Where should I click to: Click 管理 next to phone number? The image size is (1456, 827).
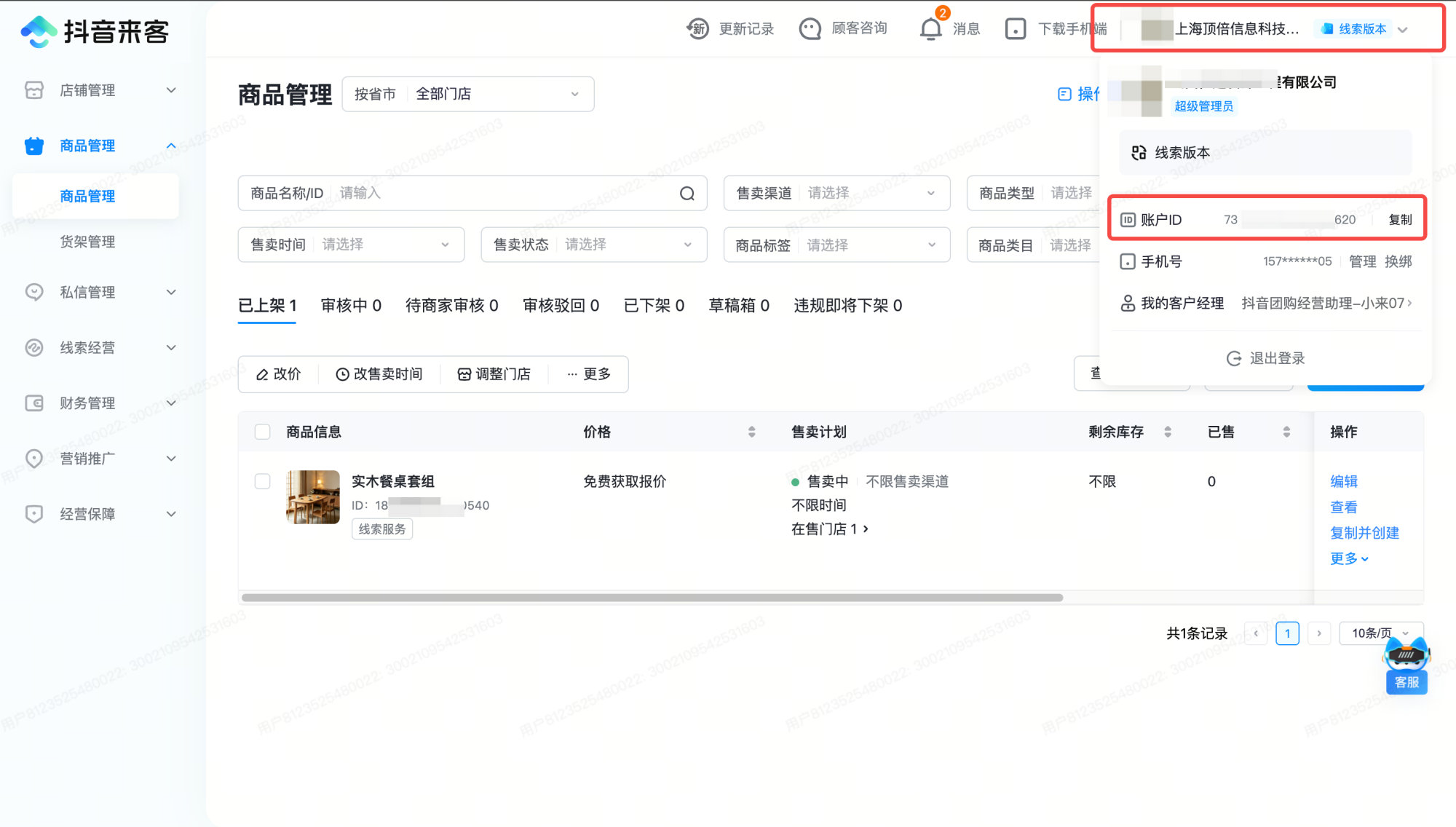click(x=1362, y=261)
